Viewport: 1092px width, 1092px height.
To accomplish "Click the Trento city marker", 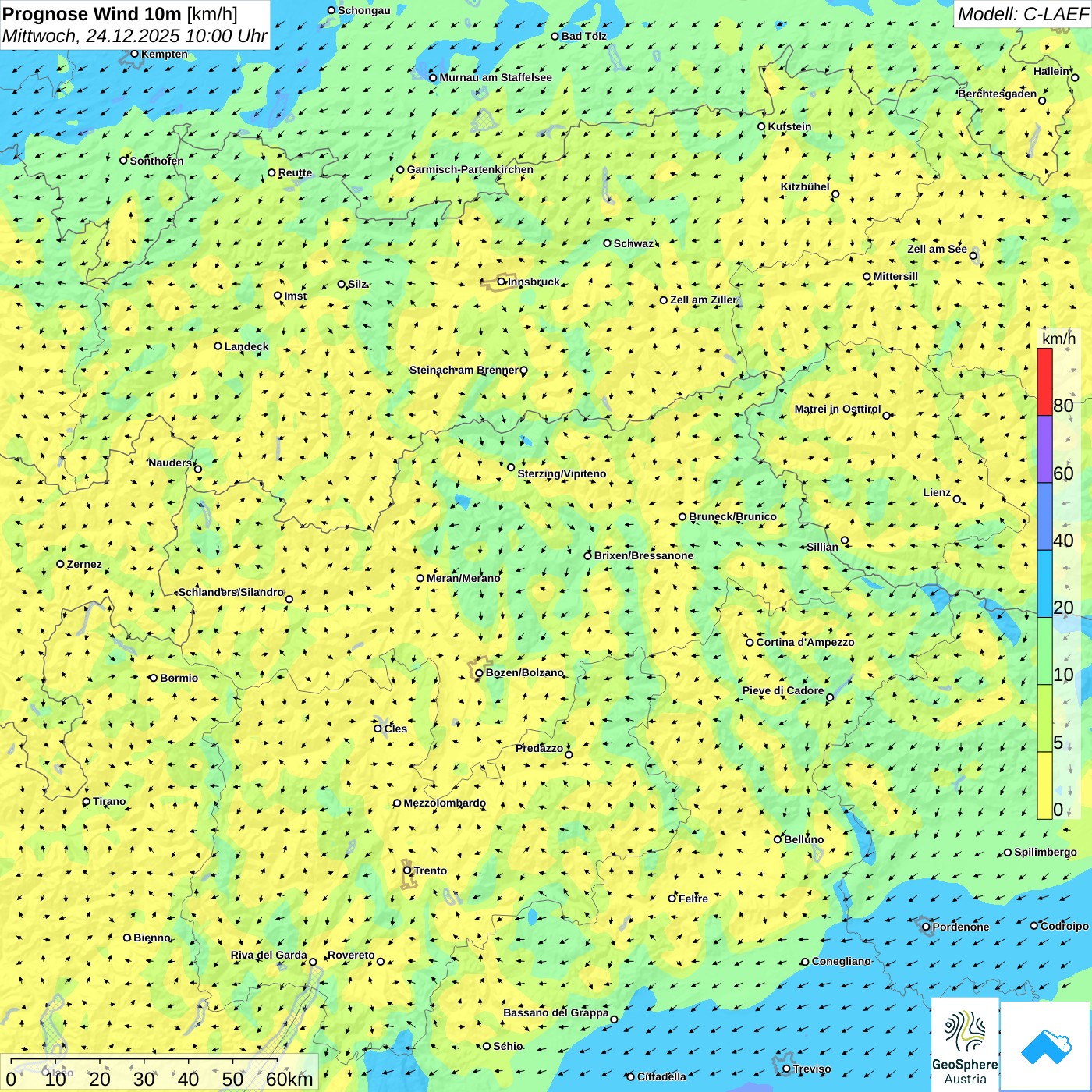I will point(407,870).
